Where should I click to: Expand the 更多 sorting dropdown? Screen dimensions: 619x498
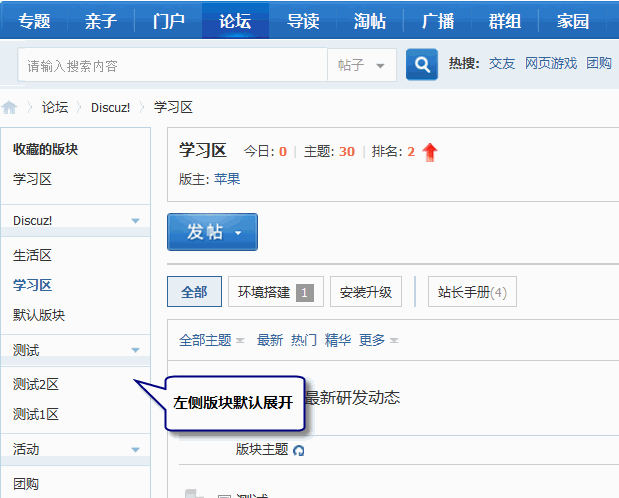click(x=379, y=340)
